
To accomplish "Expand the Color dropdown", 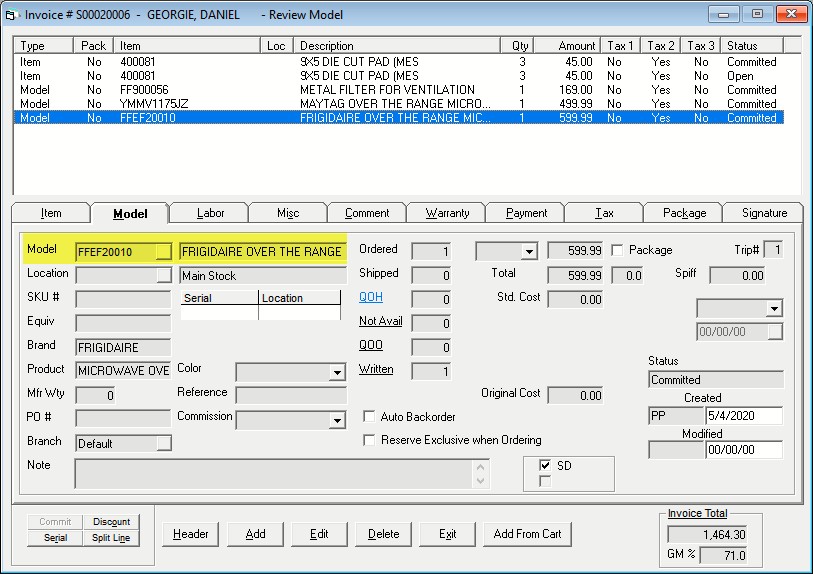I will pos(337,372).
